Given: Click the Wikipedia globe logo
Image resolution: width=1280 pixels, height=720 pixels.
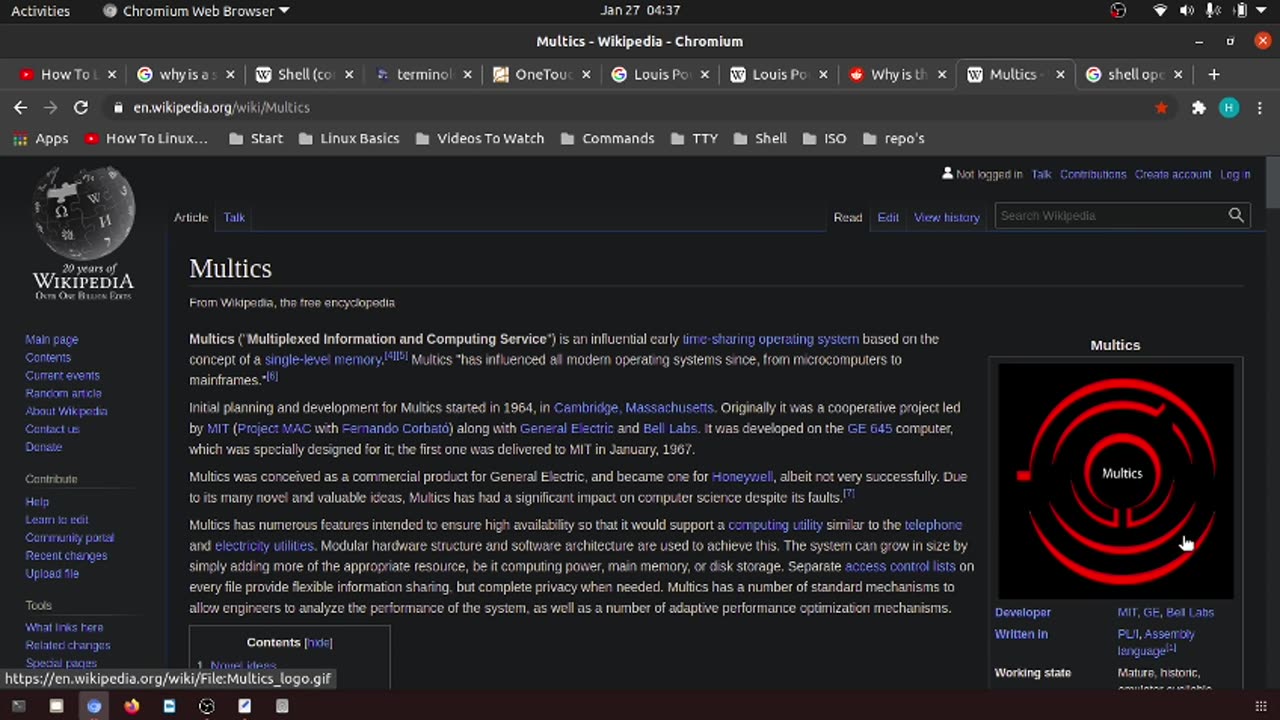Looking at the screenshot, I should pos(83,214).
